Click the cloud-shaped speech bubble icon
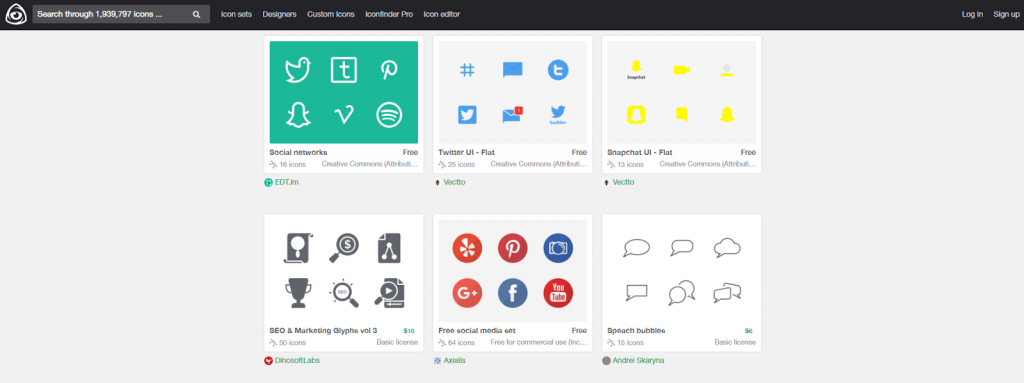This screenshot has width=1024, height=383. [727, 248]
